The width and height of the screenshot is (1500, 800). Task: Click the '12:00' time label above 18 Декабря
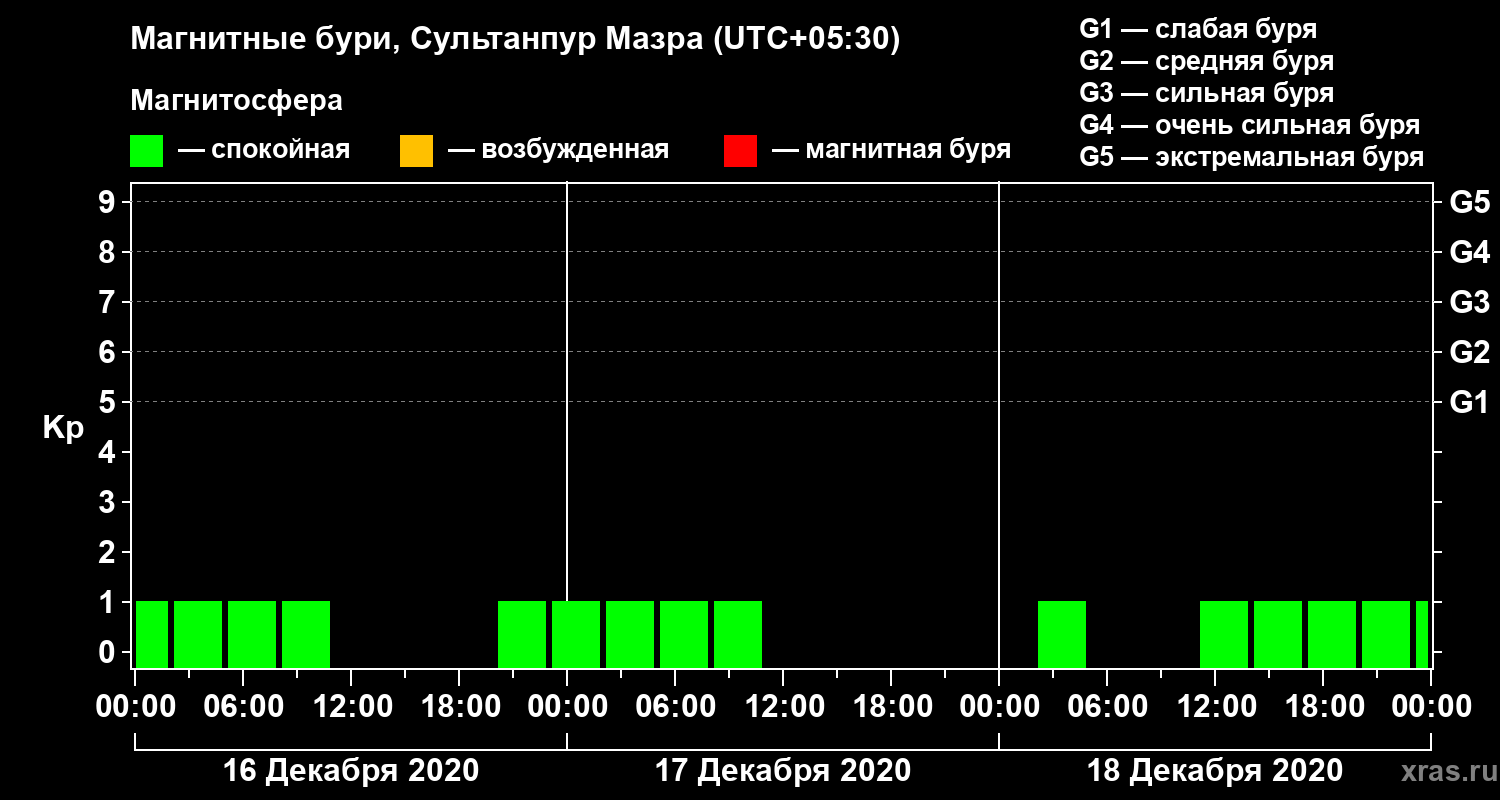(x=1215, y=706)
